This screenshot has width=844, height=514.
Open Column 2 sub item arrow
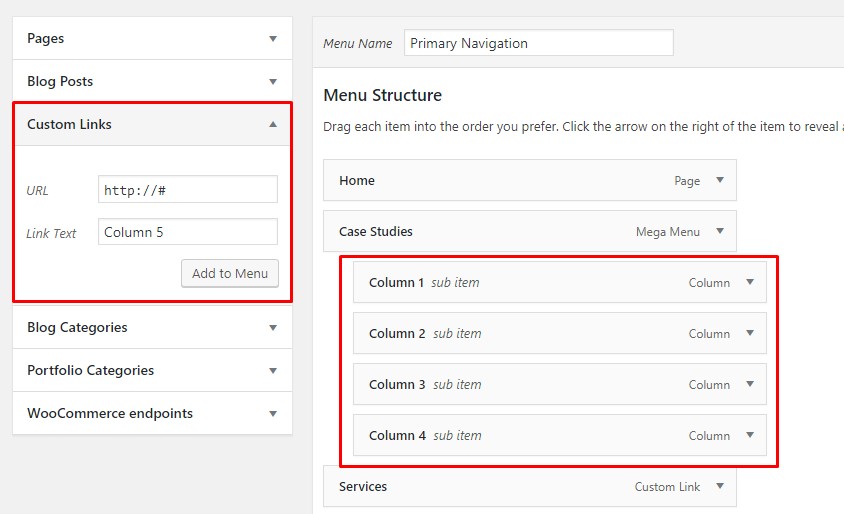pyautogui.click(x=750, y=334)
